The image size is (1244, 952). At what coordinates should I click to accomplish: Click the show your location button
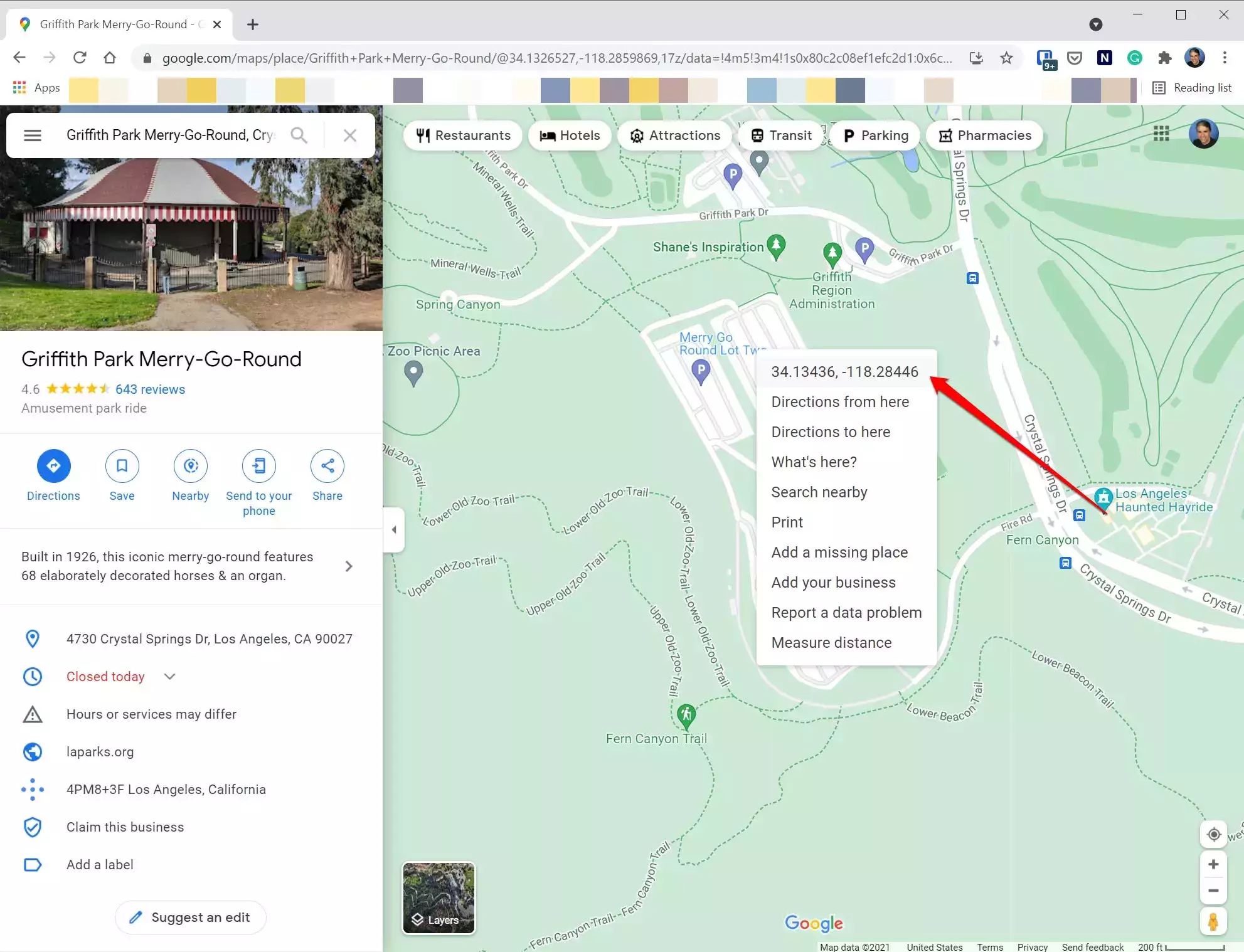pos(1213,834)
